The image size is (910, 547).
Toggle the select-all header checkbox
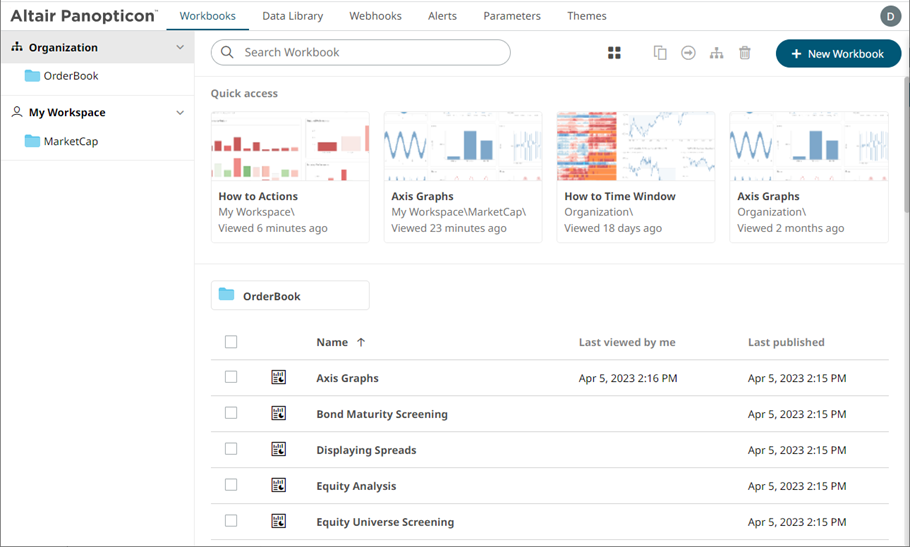tap(231, 342)
